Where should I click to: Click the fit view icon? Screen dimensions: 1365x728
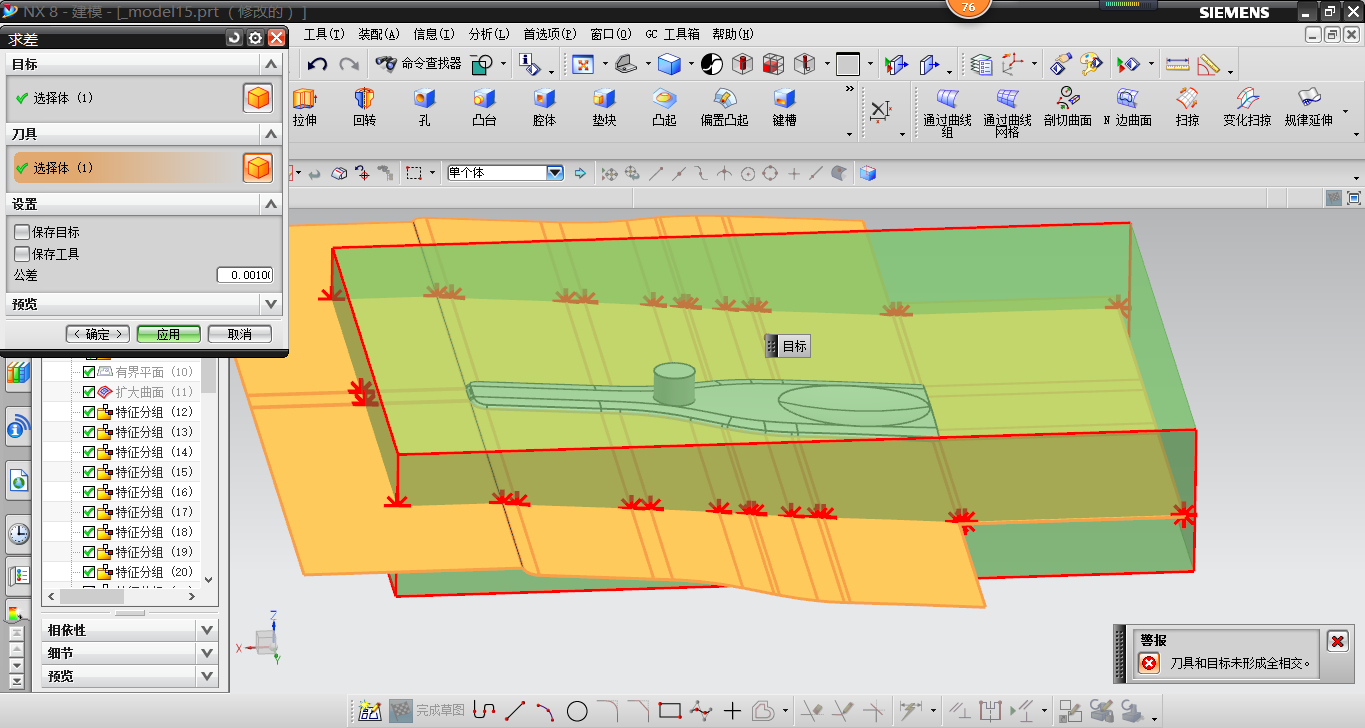[582, 64]
